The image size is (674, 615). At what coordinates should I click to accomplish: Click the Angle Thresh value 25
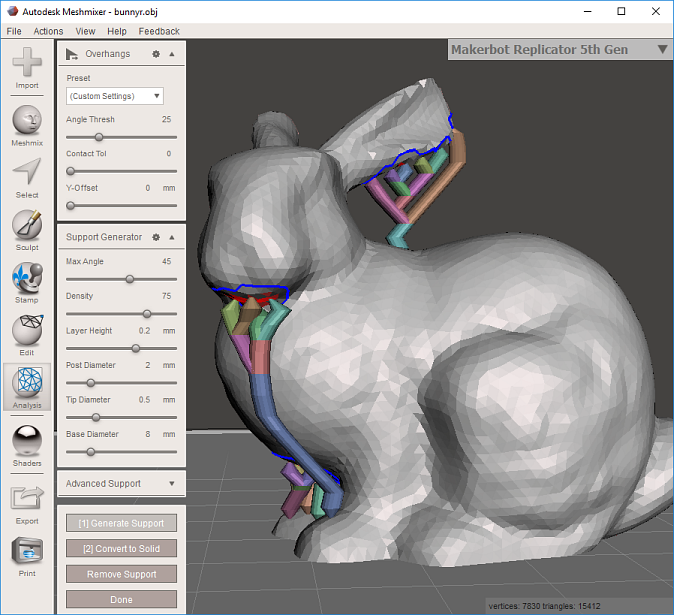click(x=166, y=119)
